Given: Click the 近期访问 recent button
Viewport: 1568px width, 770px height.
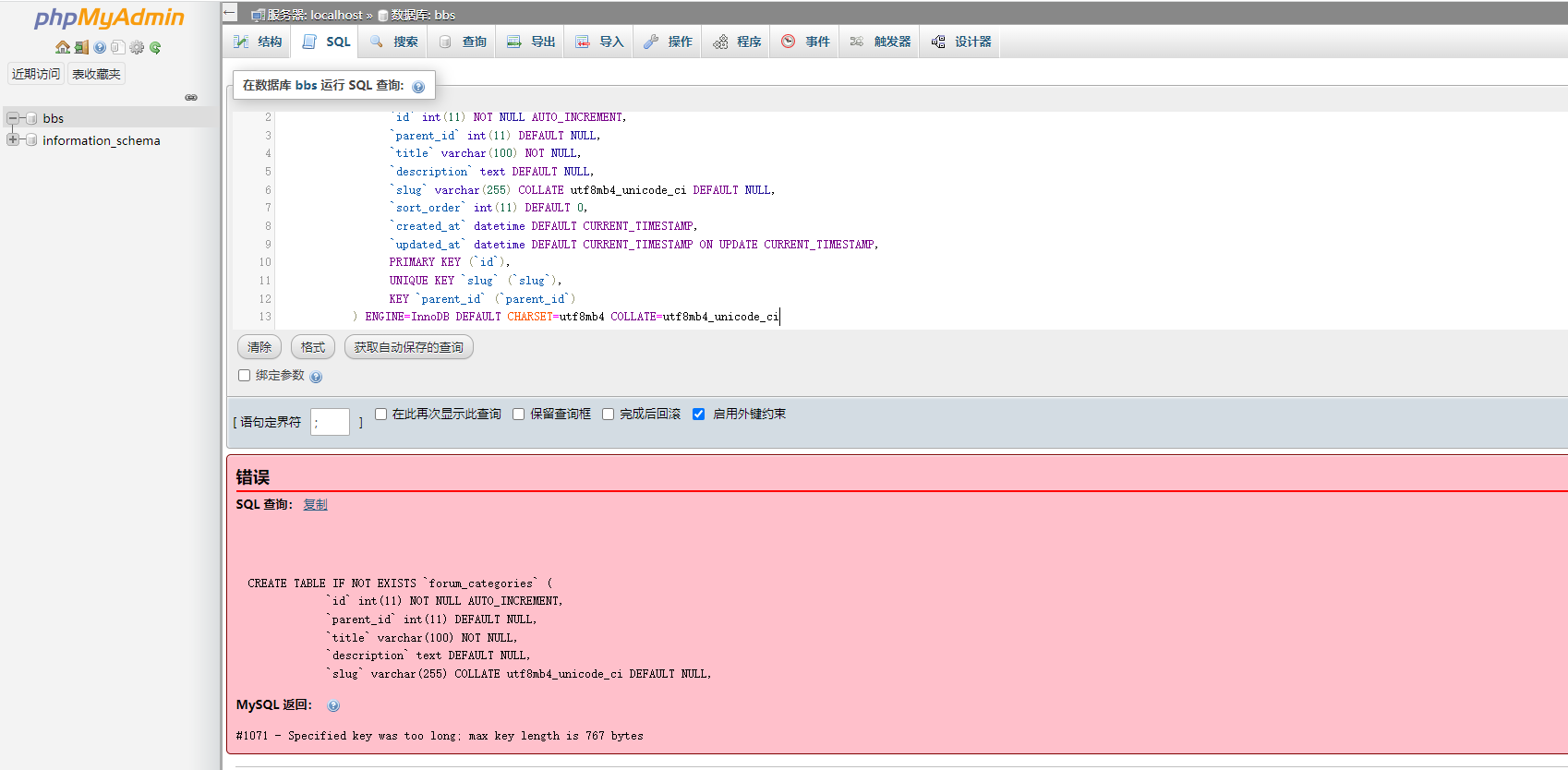Looking at the screenshot, I should point(36,74).
